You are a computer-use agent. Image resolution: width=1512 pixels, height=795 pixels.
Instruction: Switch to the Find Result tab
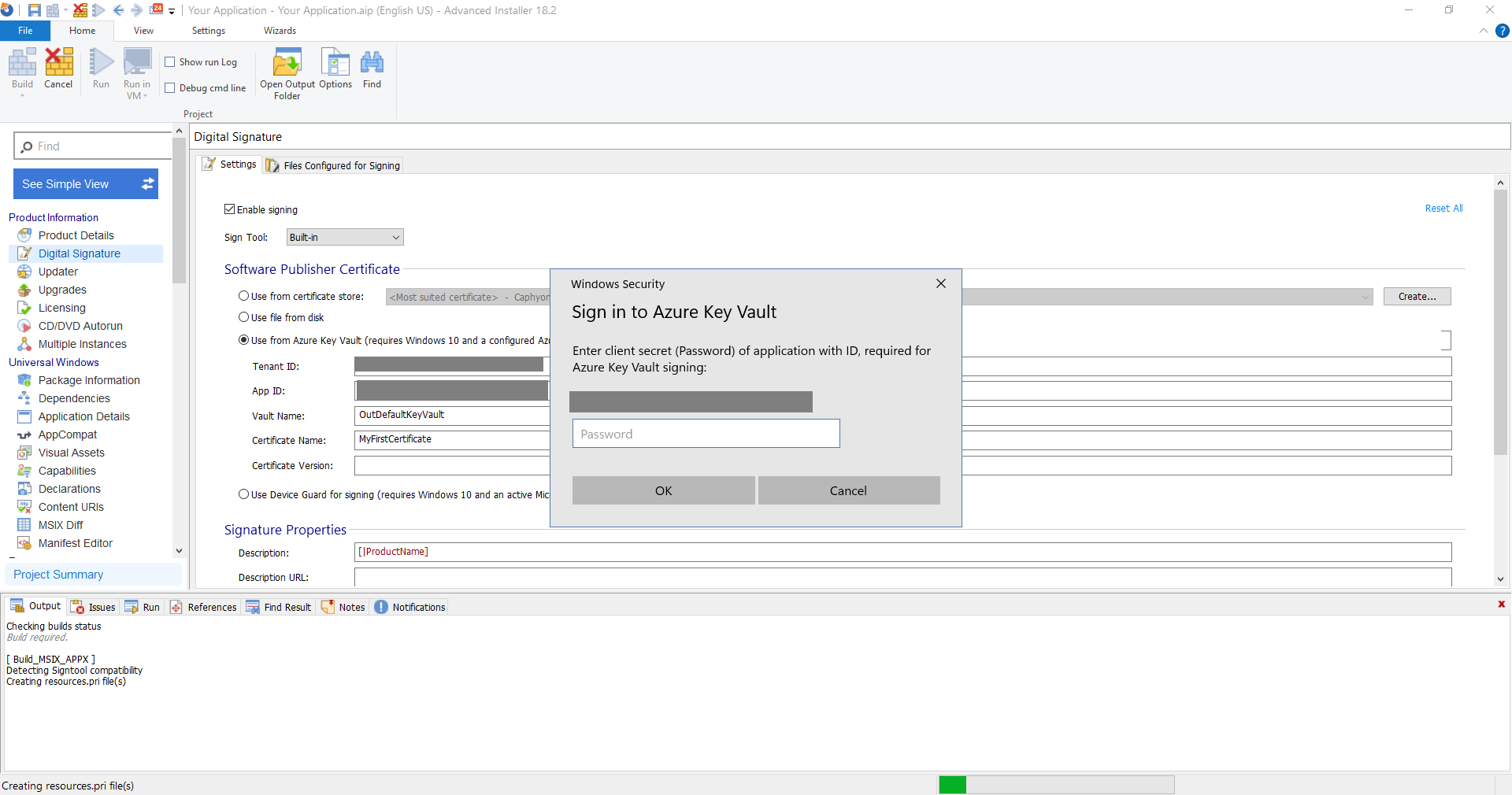(279, 607)
